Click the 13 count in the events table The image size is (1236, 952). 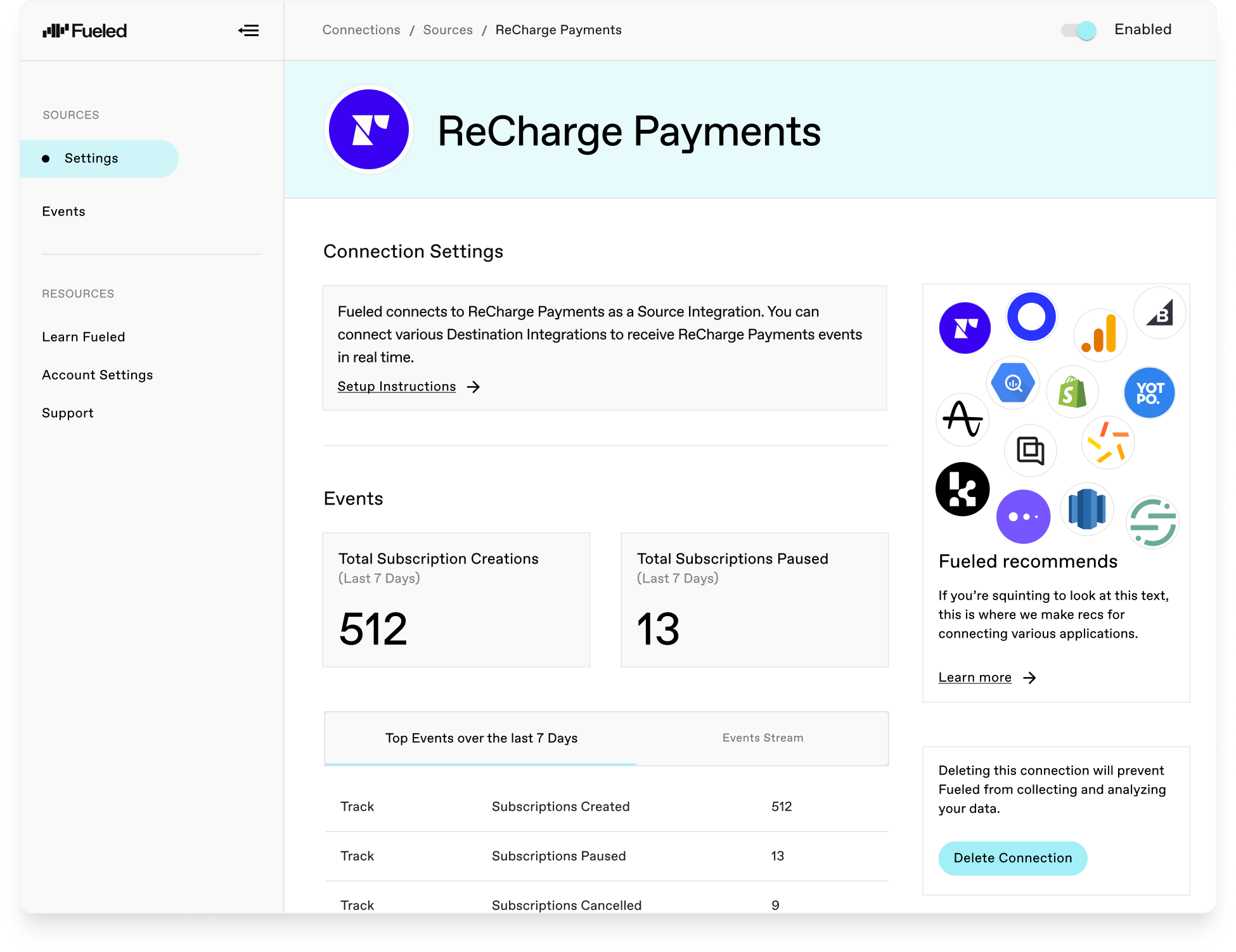tap(778, 856)
